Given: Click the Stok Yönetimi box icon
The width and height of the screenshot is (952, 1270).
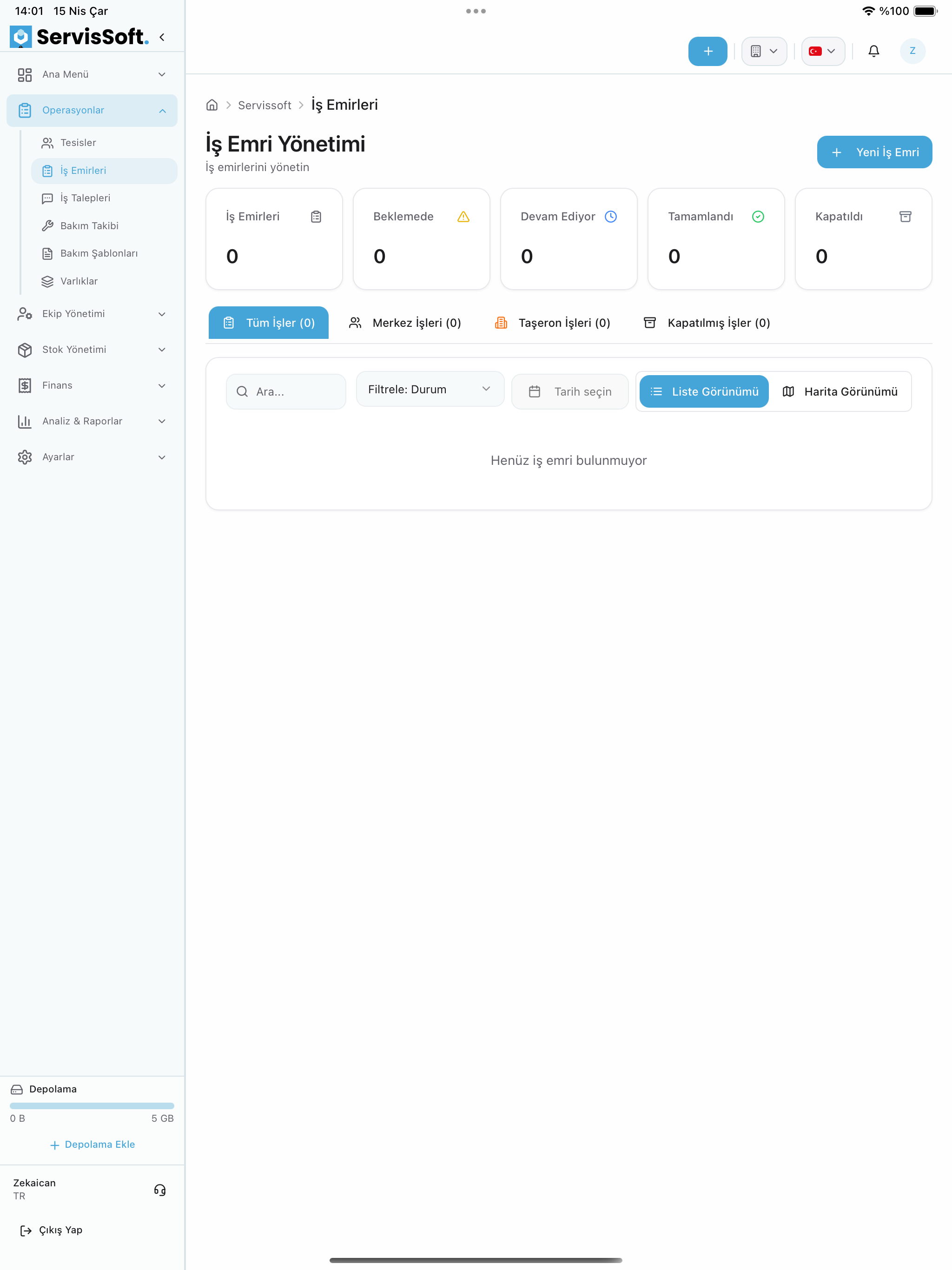Looking at the screenshot, I should (25, 350).
